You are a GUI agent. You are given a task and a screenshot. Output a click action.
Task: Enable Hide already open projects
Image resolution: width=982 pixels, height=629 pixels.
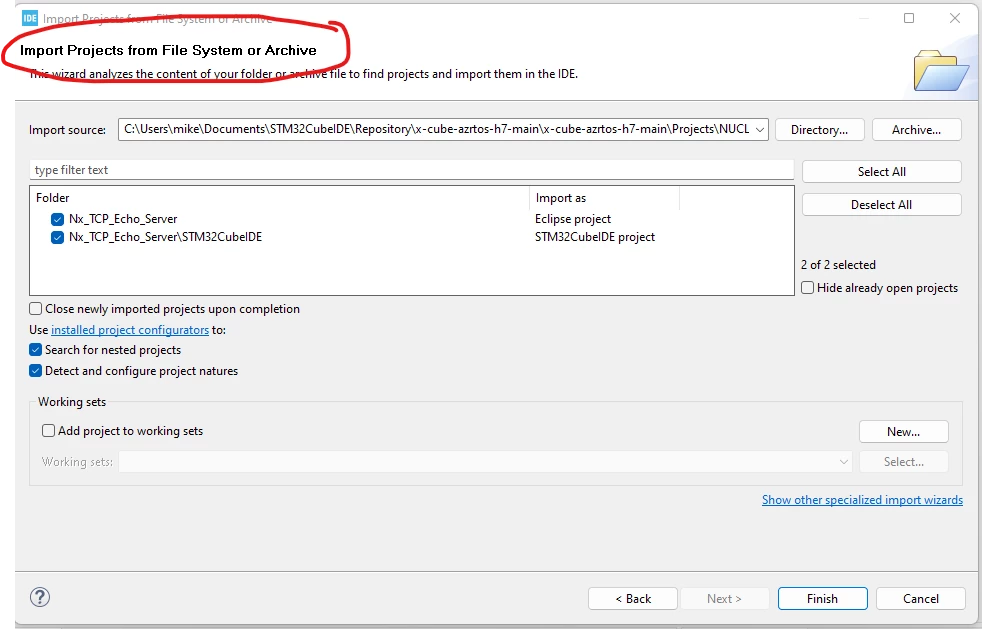(x=807, y=288)
